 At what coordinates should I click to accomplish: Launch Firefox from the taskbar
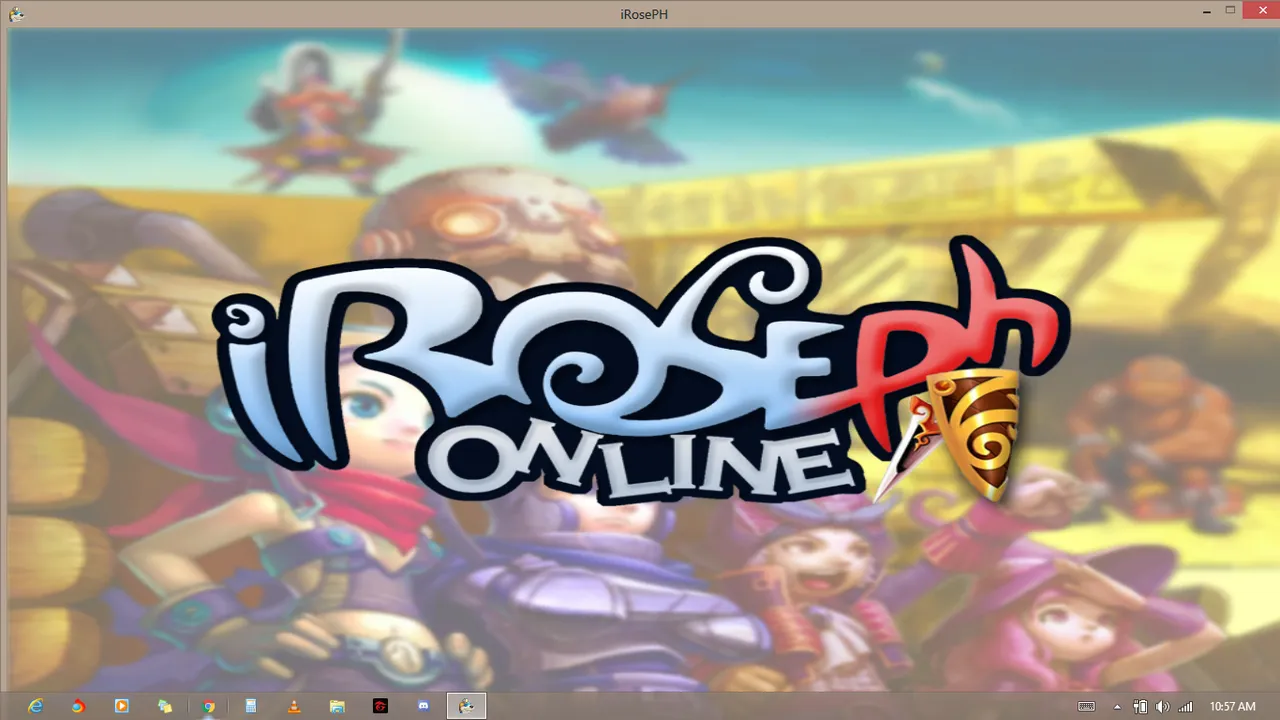(x=78, y=706)
